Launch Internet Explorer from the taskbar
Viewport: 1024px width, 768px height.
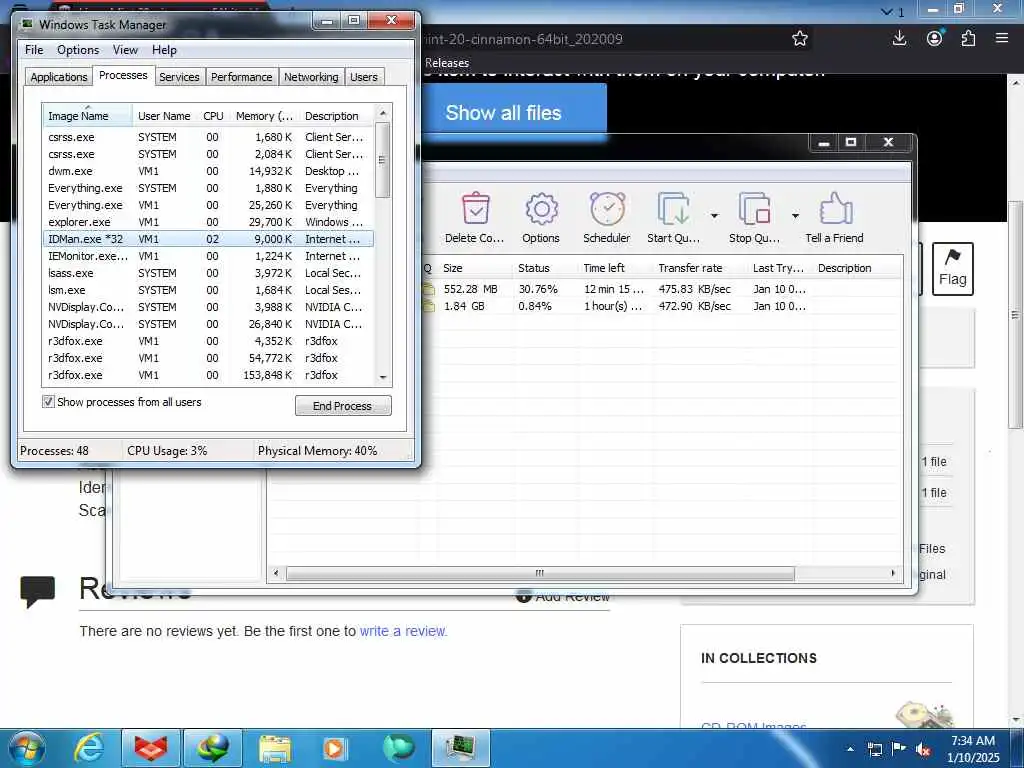pos(88,748)
